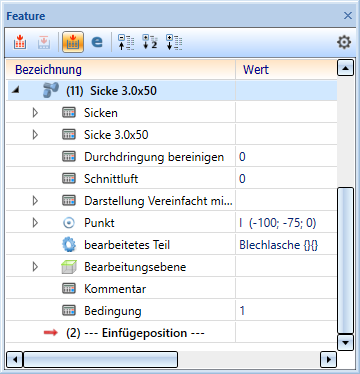Click the horizontal scrollbar right arrow
Screen dimensions: 360x374
[328, 360]
